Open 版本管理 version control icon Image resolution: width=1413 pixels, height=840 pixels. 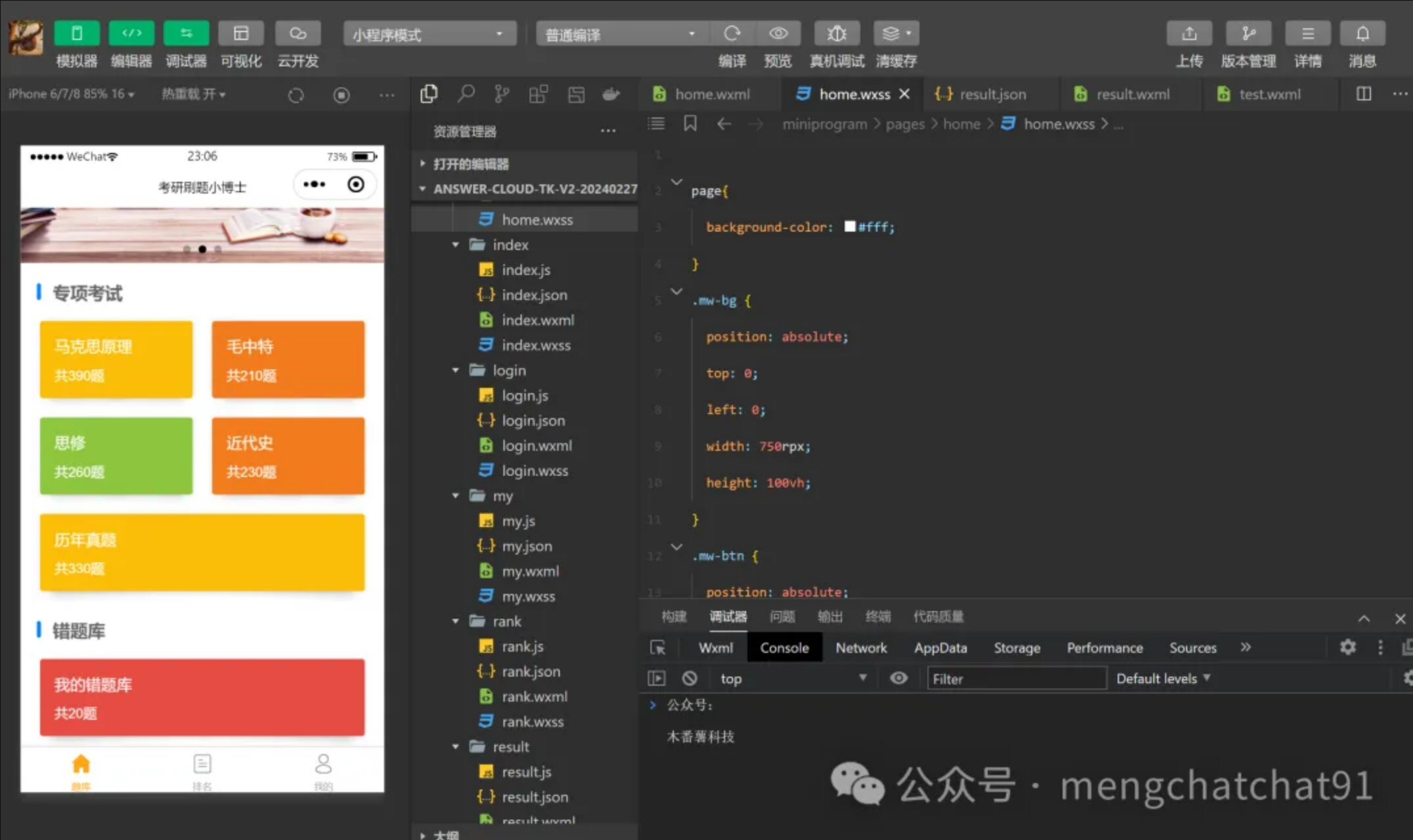(1248, 34)
